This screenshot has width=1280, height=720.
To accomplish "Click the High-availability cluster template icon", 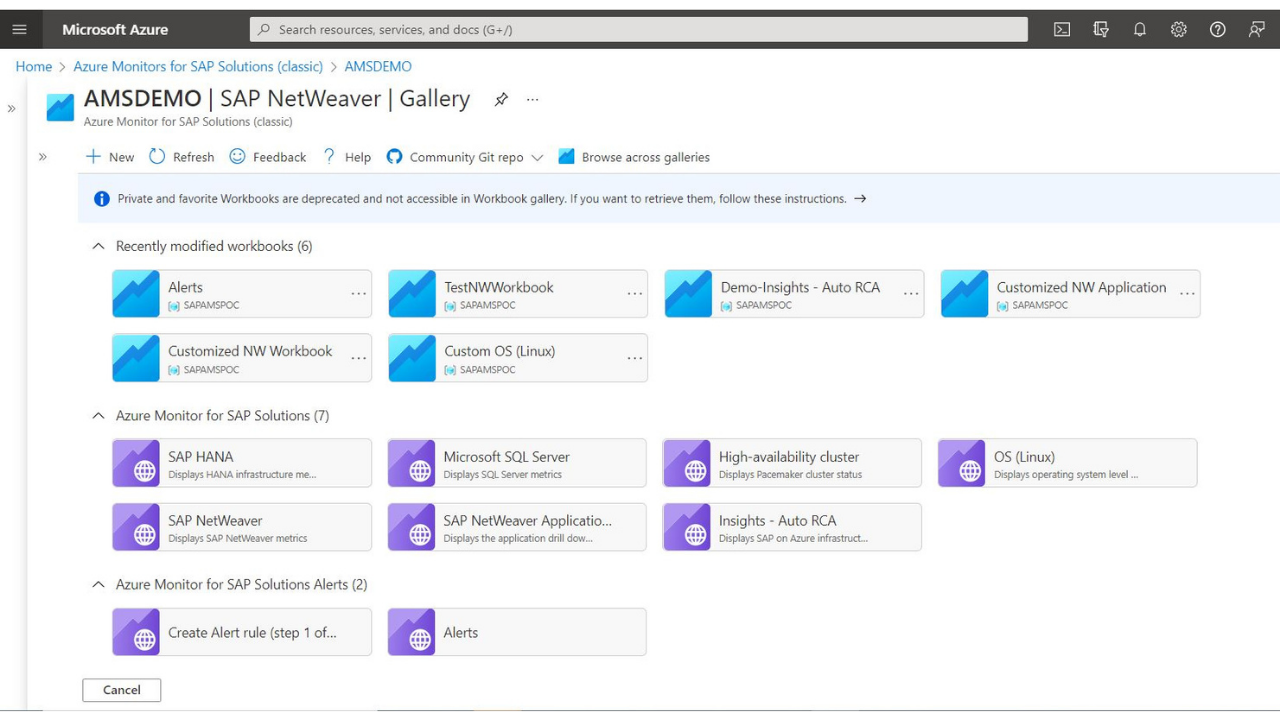I will click(687, 463).
